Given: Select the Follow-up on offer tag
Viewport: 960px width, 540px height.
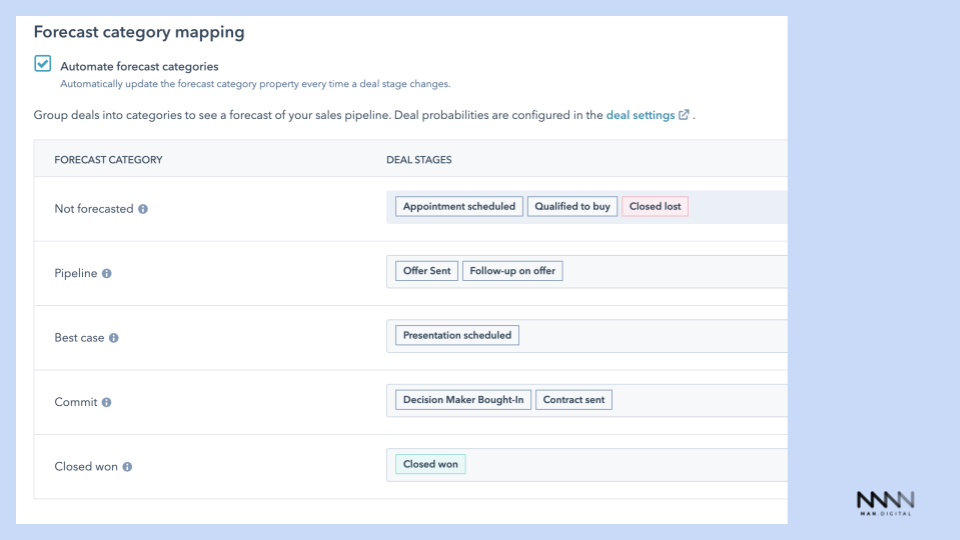Looking at the screenshot, I should pos(512,271).
